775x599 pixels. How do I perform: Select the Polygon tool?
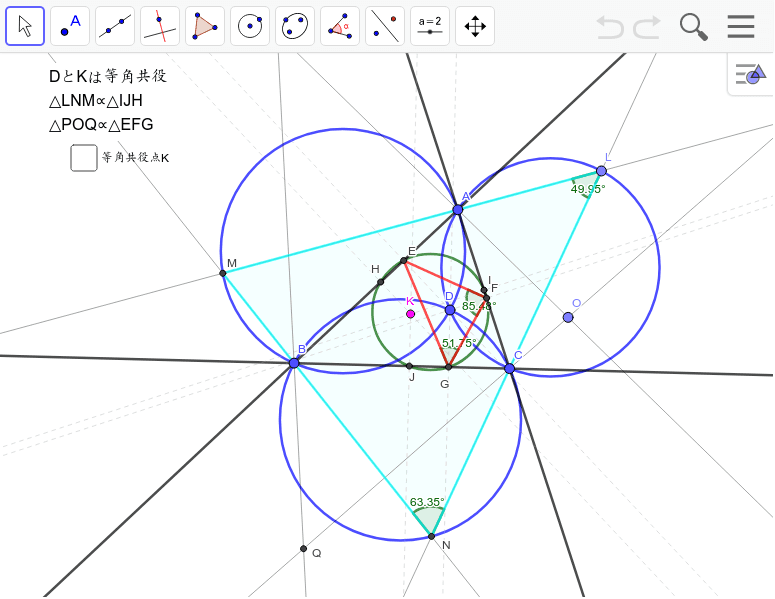205,26
